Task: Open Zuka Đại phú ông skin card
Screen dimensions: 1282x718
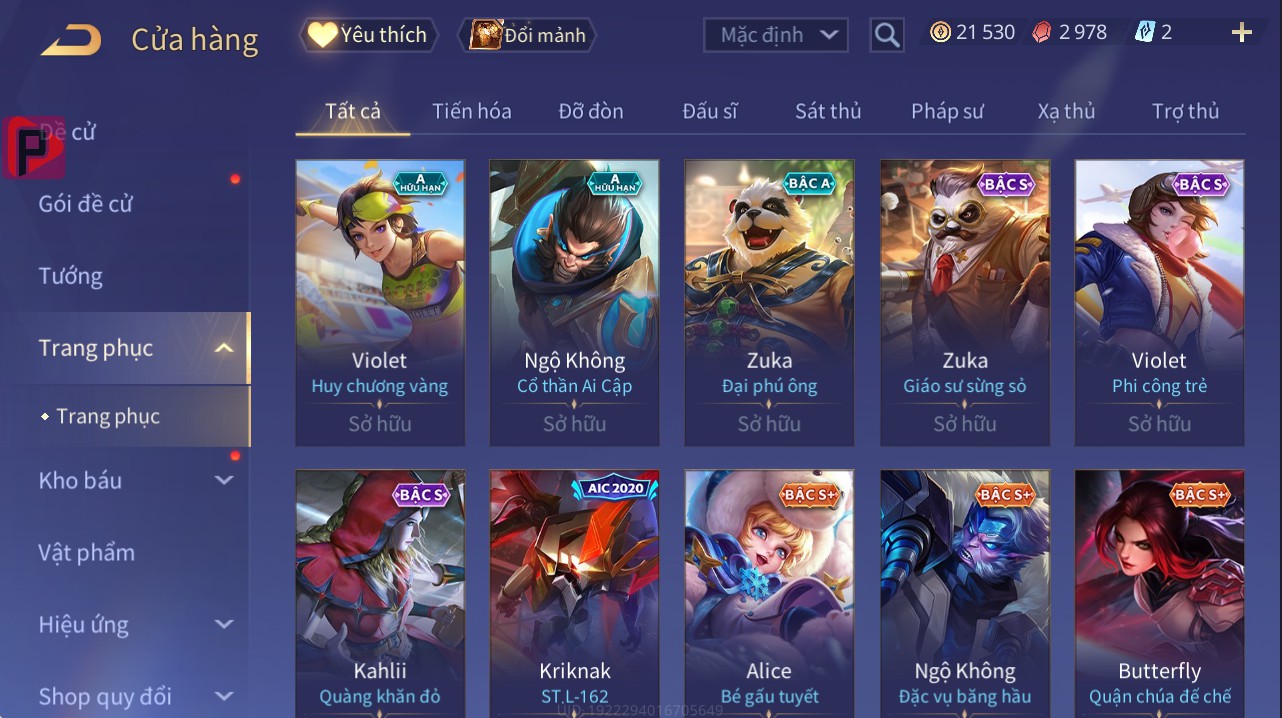Action: [x=769, y=303]
